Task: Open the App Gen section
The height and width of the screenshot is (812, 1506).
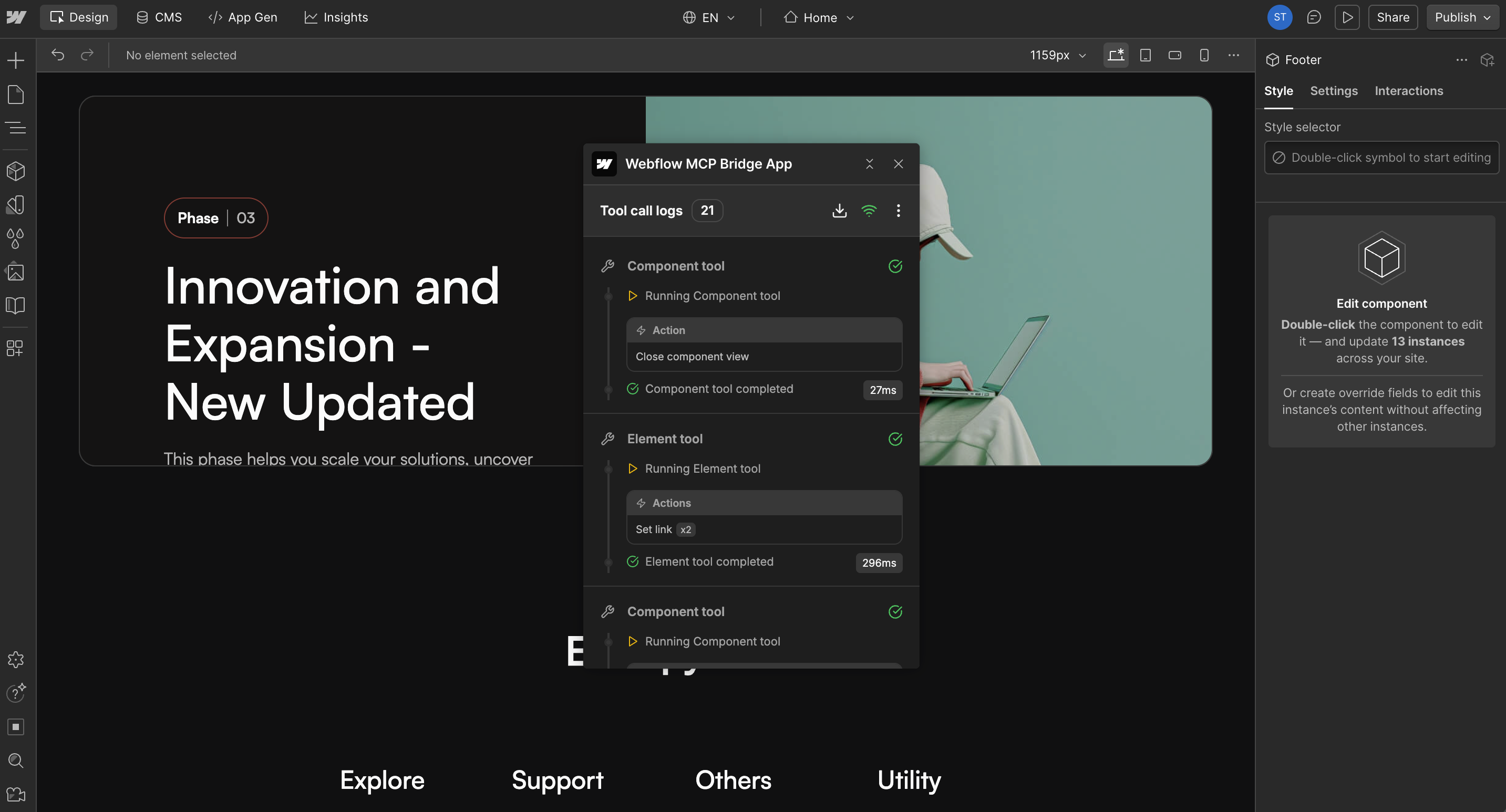Action: (x=242, y=17)
